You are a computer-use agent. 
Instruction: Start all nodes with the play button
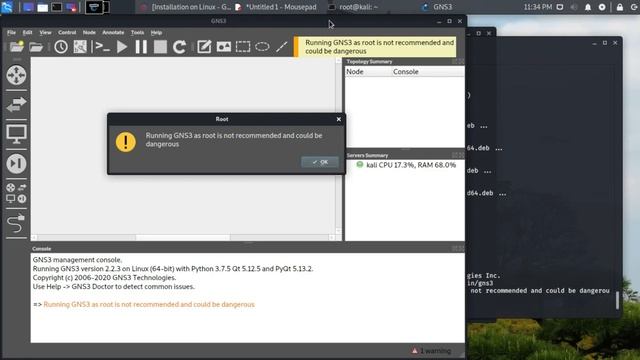(122, 47)
